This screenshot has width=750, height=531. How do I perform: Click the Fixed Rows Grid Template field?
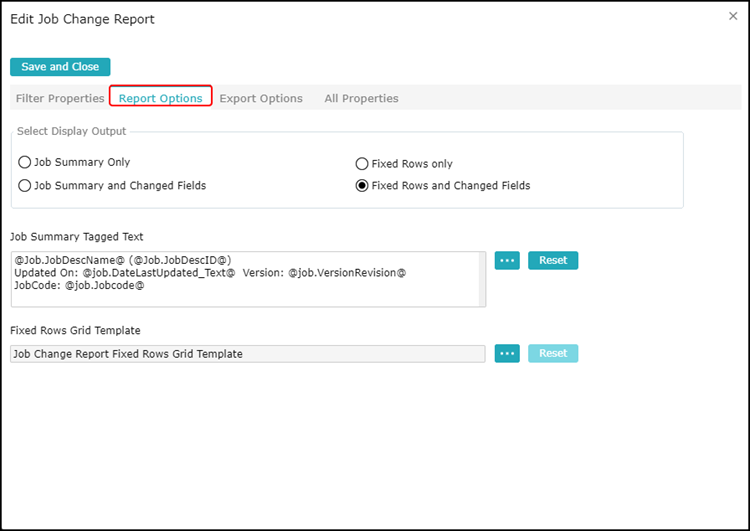(x=248, y=354)
